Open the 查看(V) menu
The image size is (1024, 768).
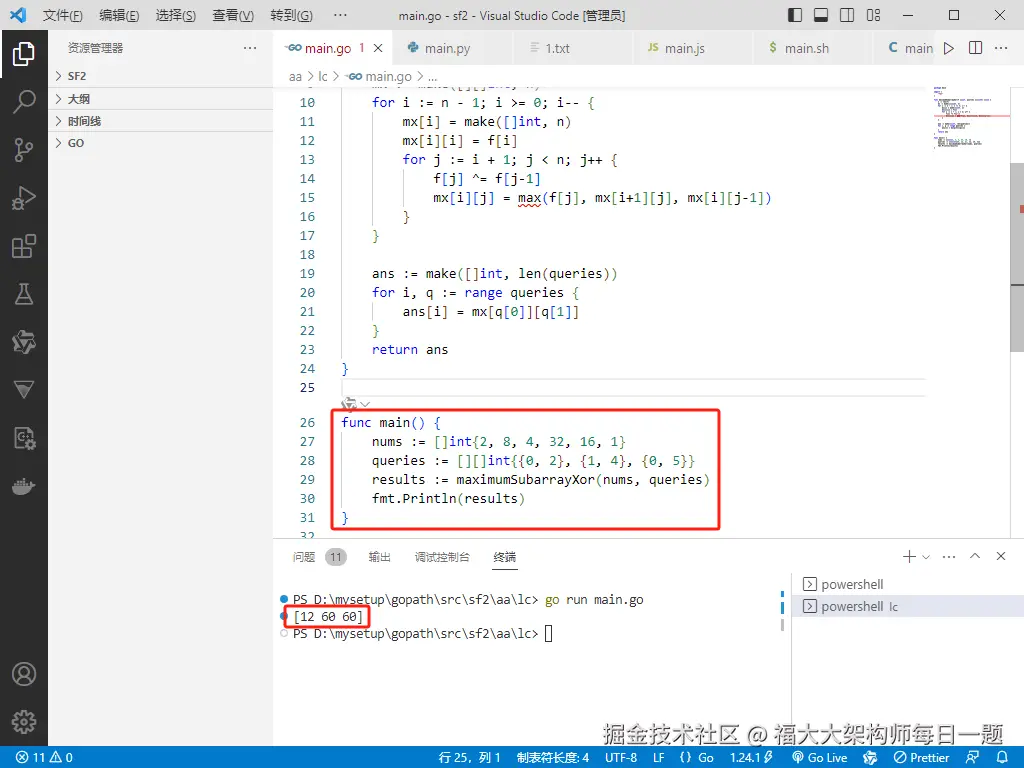233,15
